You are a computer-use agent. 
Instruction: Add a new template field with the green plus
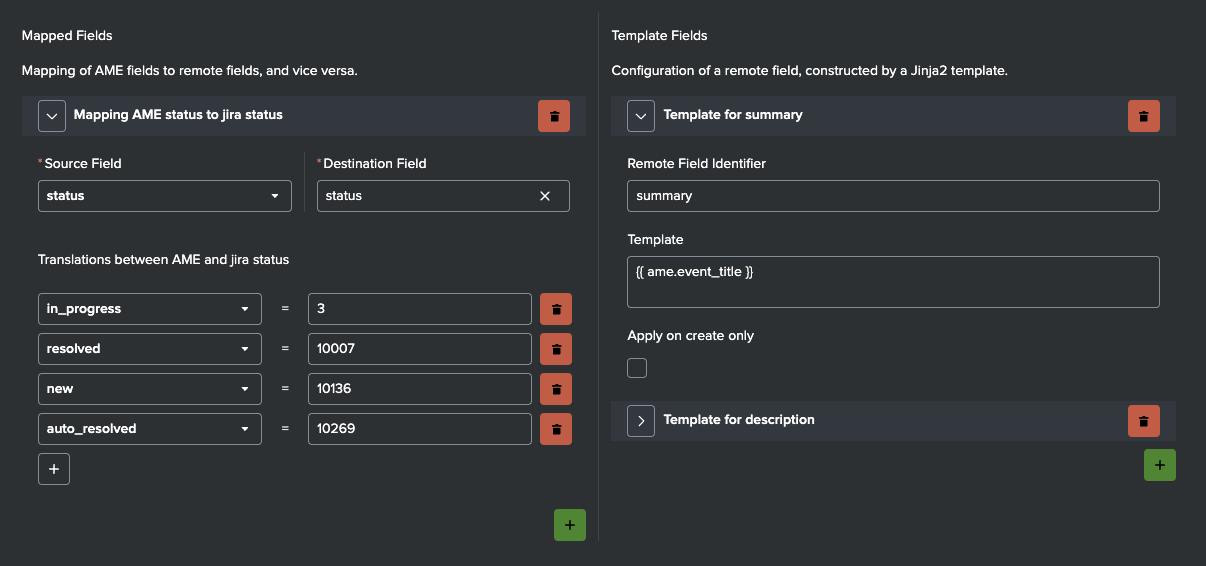pos(1160,465)
